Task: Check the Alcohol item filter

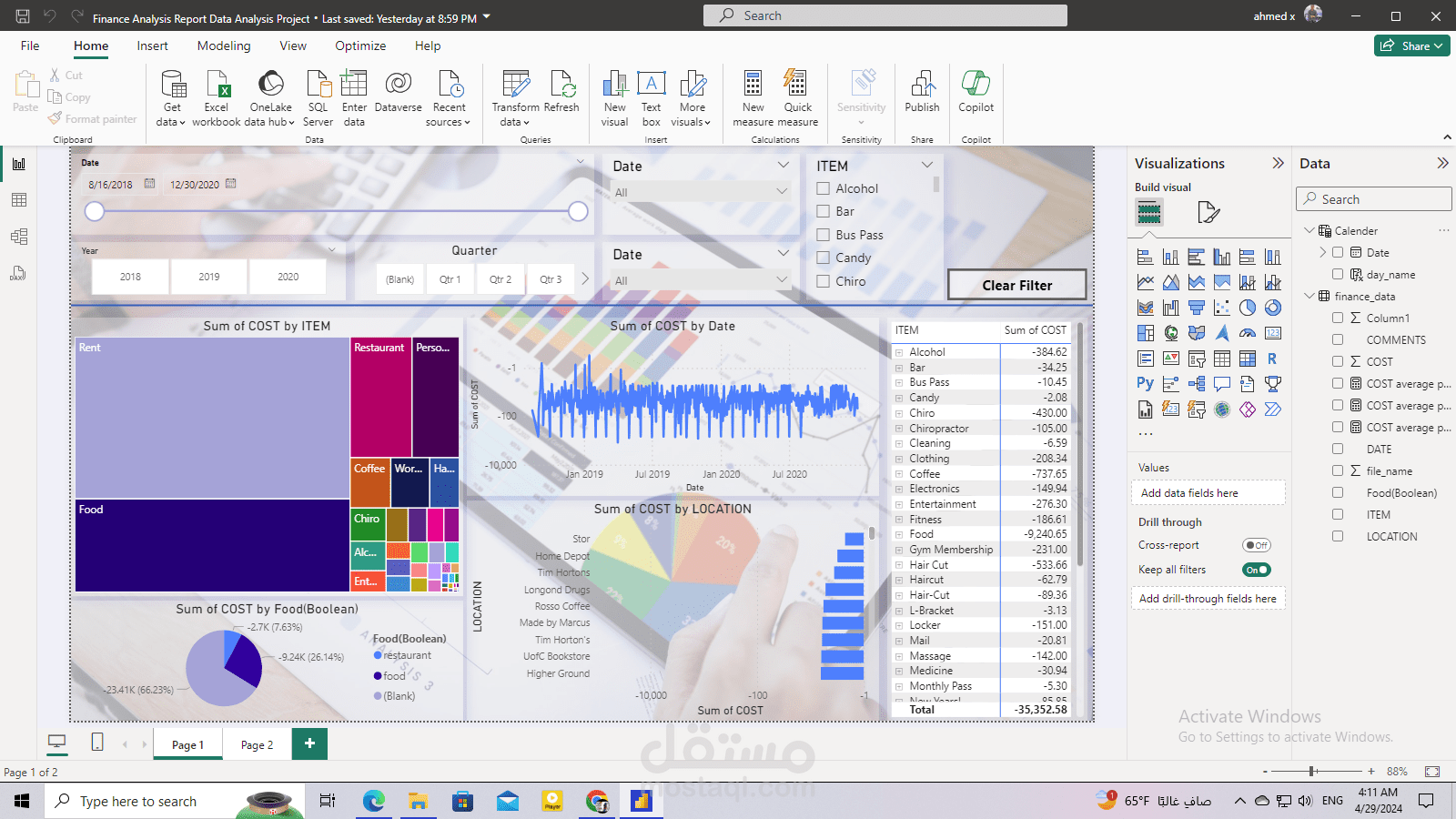Action: click(822, 188)
